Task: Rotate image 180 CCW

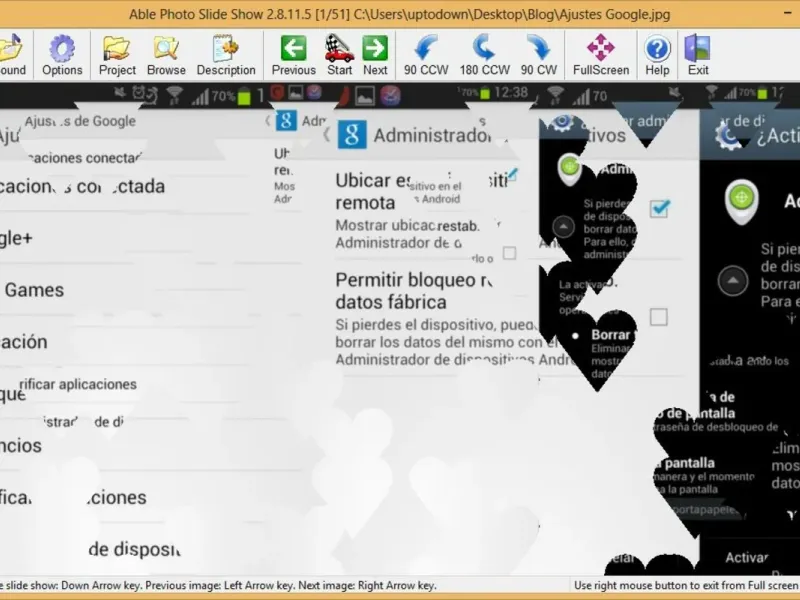Action: [484, 55]
